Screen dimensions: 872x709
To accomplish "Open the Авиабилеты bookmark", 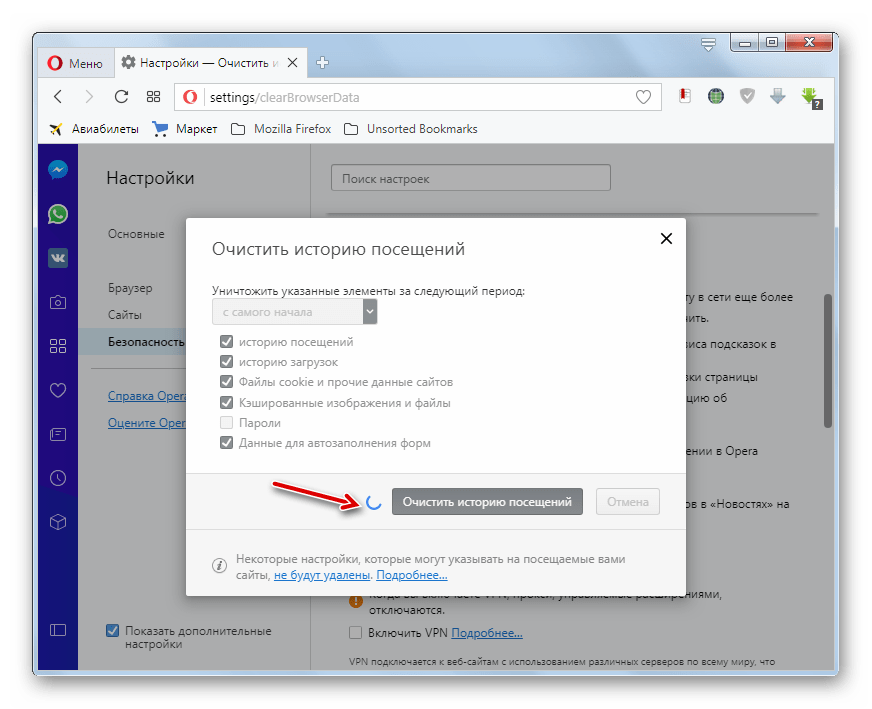I will 94,129.
